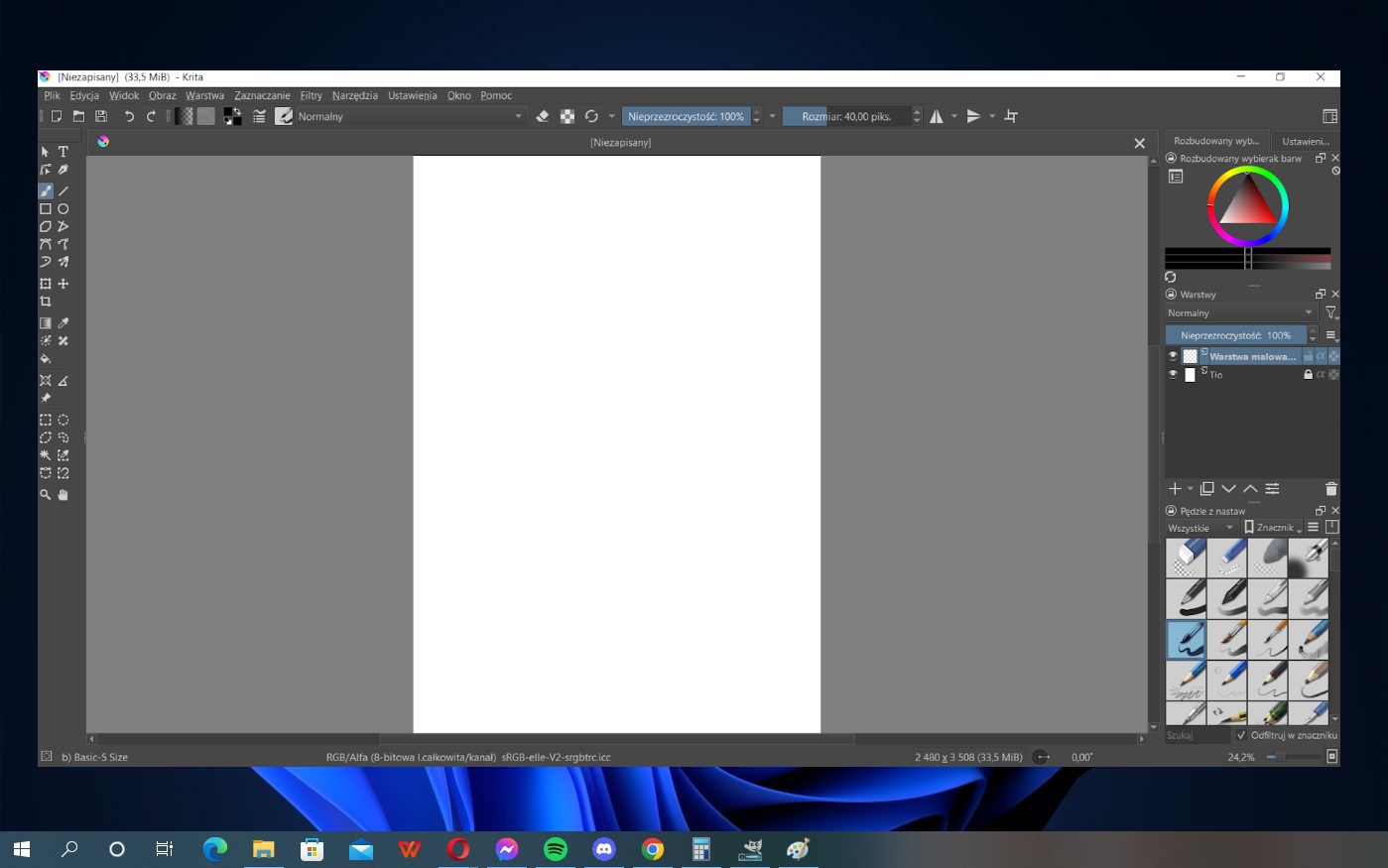Click the Znacznik tag button
The height and width of the screenshot is (868, 1388).
point(1273,528)
